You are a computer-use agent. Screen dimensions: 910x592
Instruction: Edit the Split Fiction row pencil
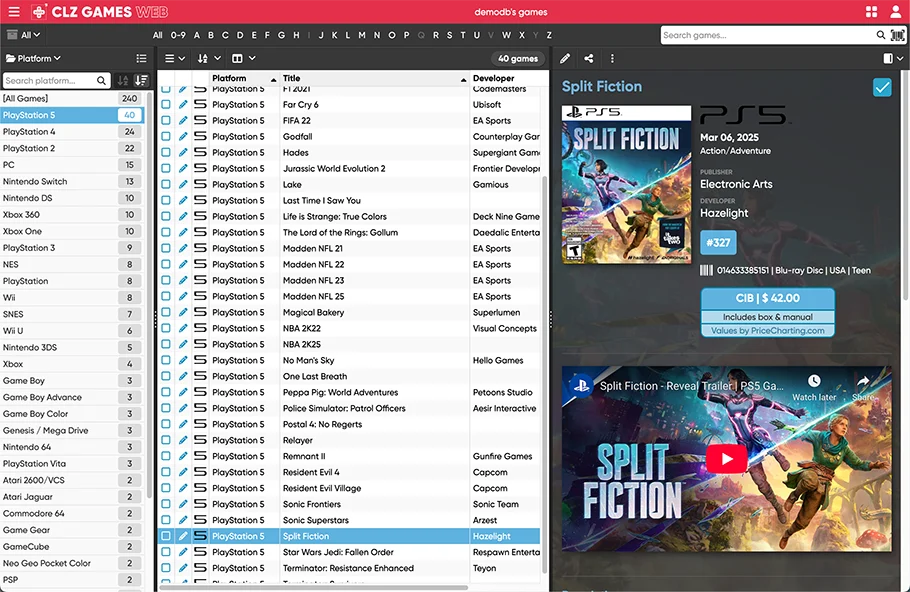[x=183, y=536]
